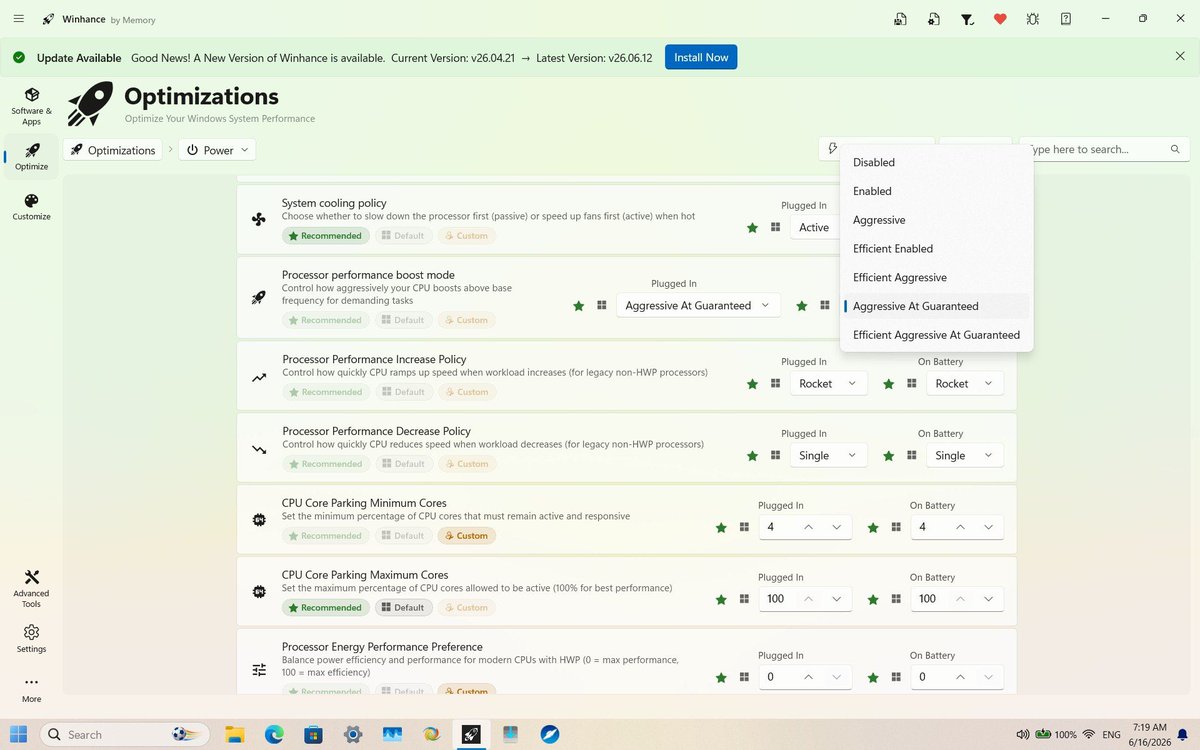Decrease Plugged In Energy Performance Preference value

(836, 678)
